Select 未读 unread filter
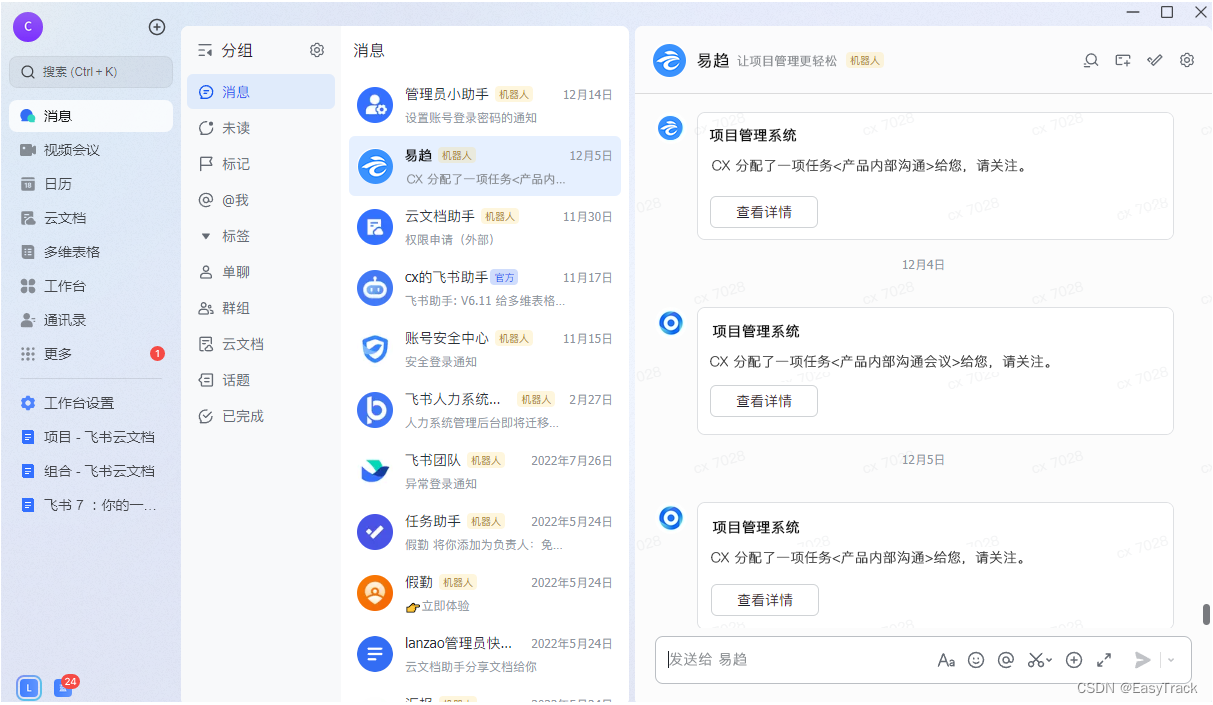The image size is (1213, 705). 261,128
